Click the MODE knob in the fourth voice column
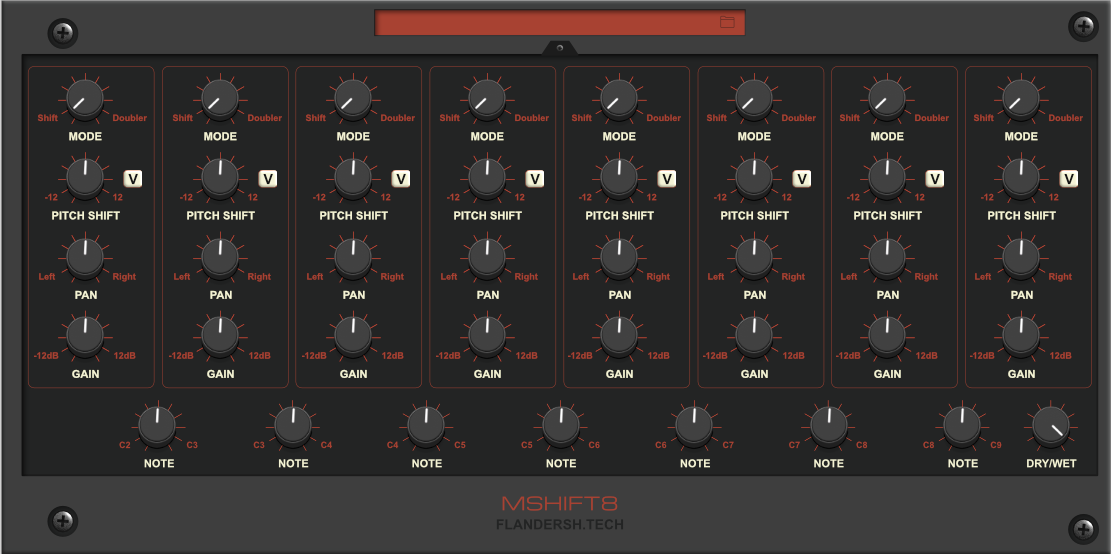Image resolution: width=1111 pixels, height=554 pixels. click(487, 99)
